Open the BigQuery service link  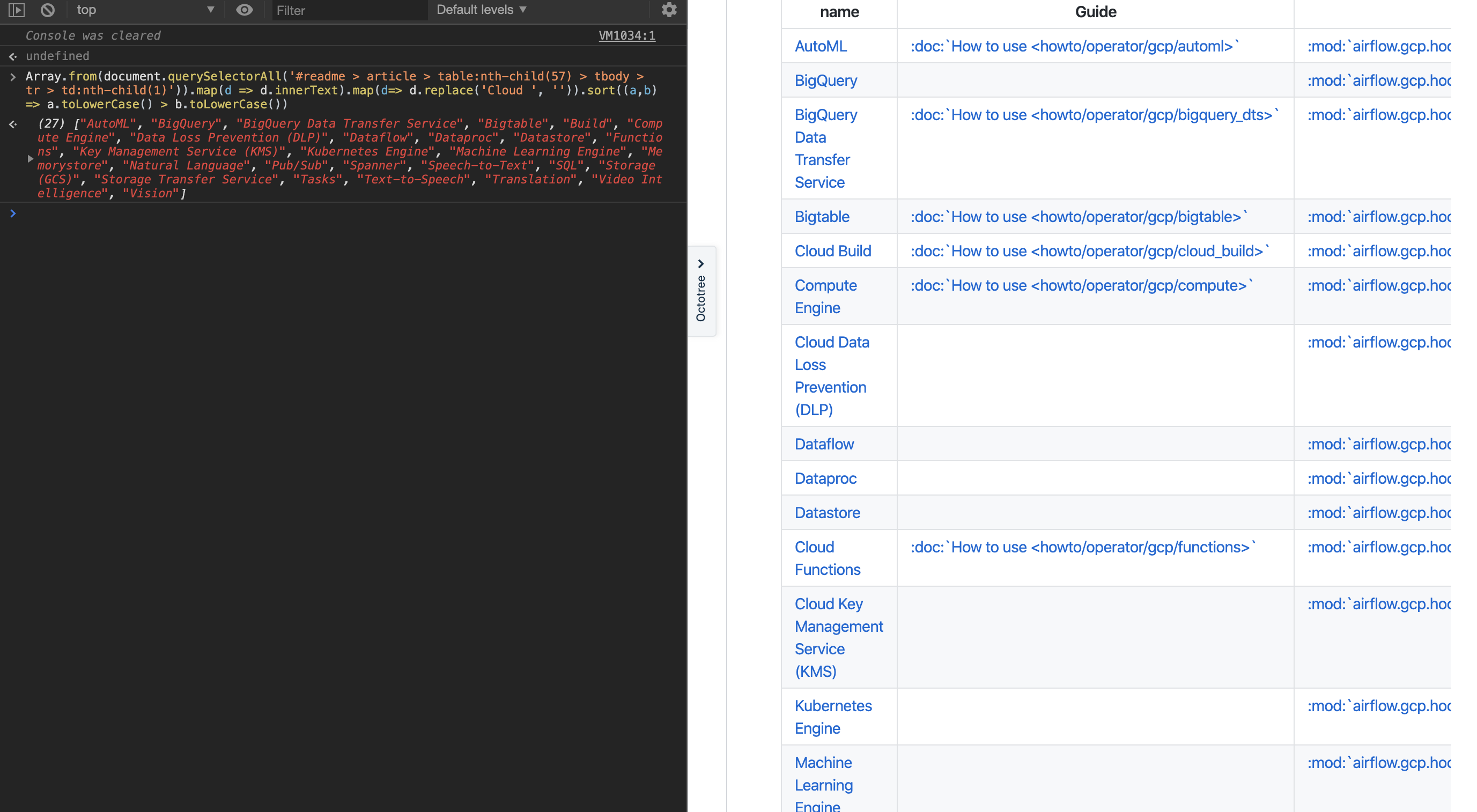pos(826,80)
